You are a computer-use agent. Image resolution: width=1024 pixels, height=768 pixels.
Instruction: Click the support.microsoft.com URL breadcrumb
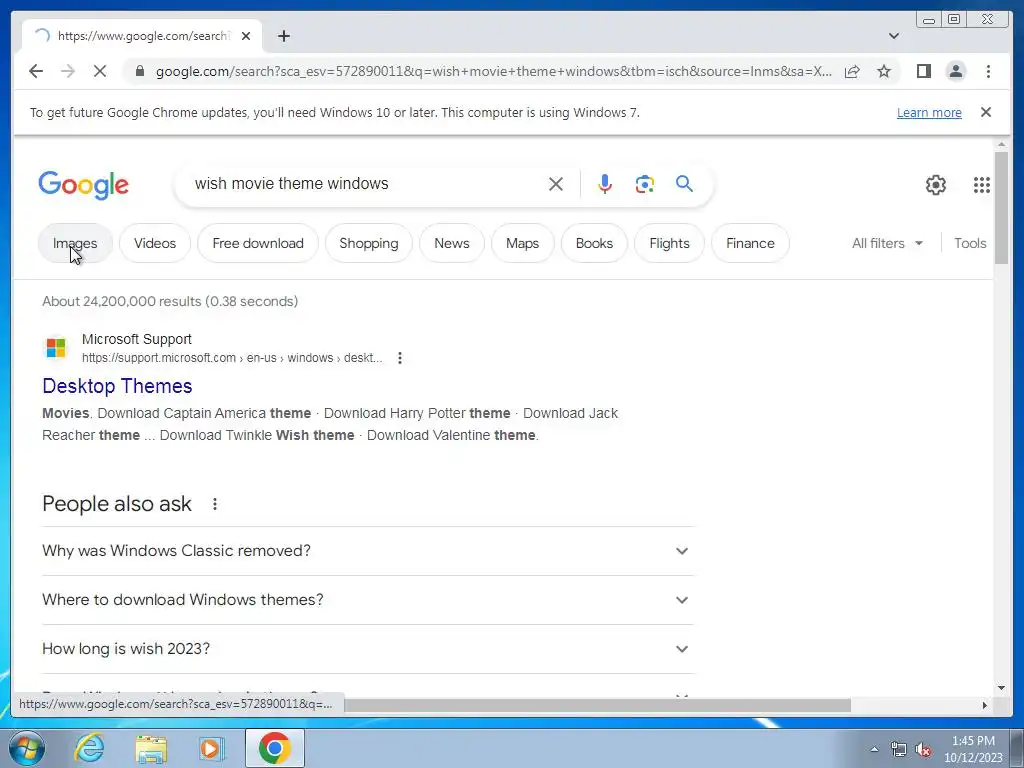click(232, 358)
